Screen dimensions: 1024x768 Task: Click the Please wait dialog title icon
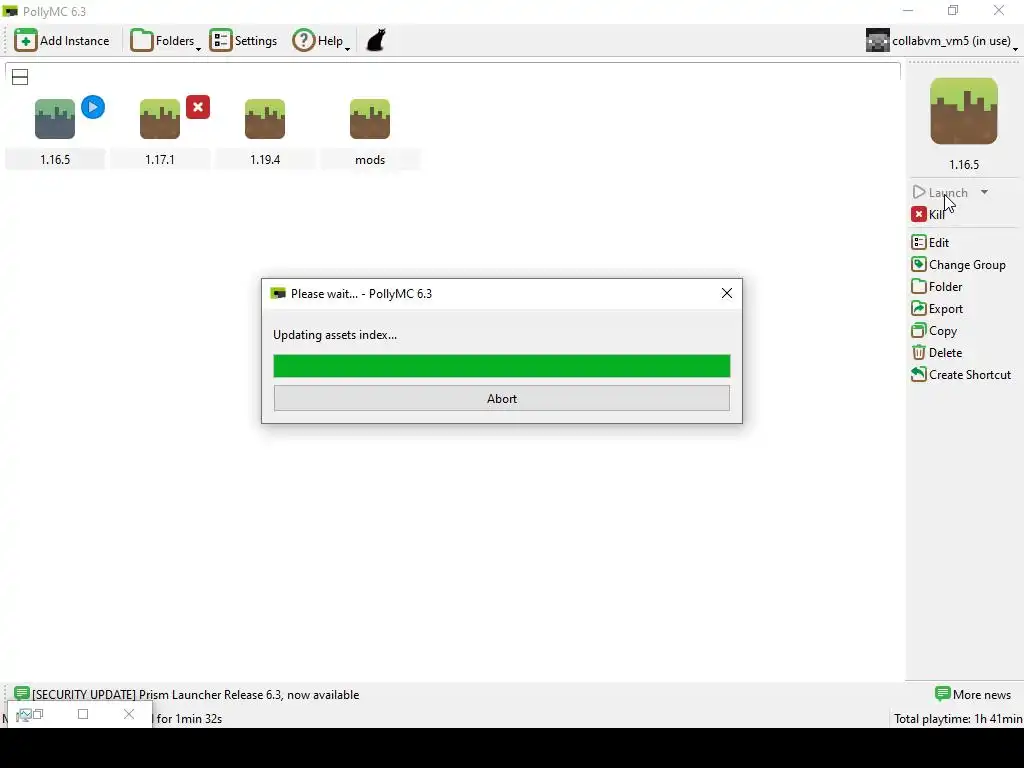(278, 293)
